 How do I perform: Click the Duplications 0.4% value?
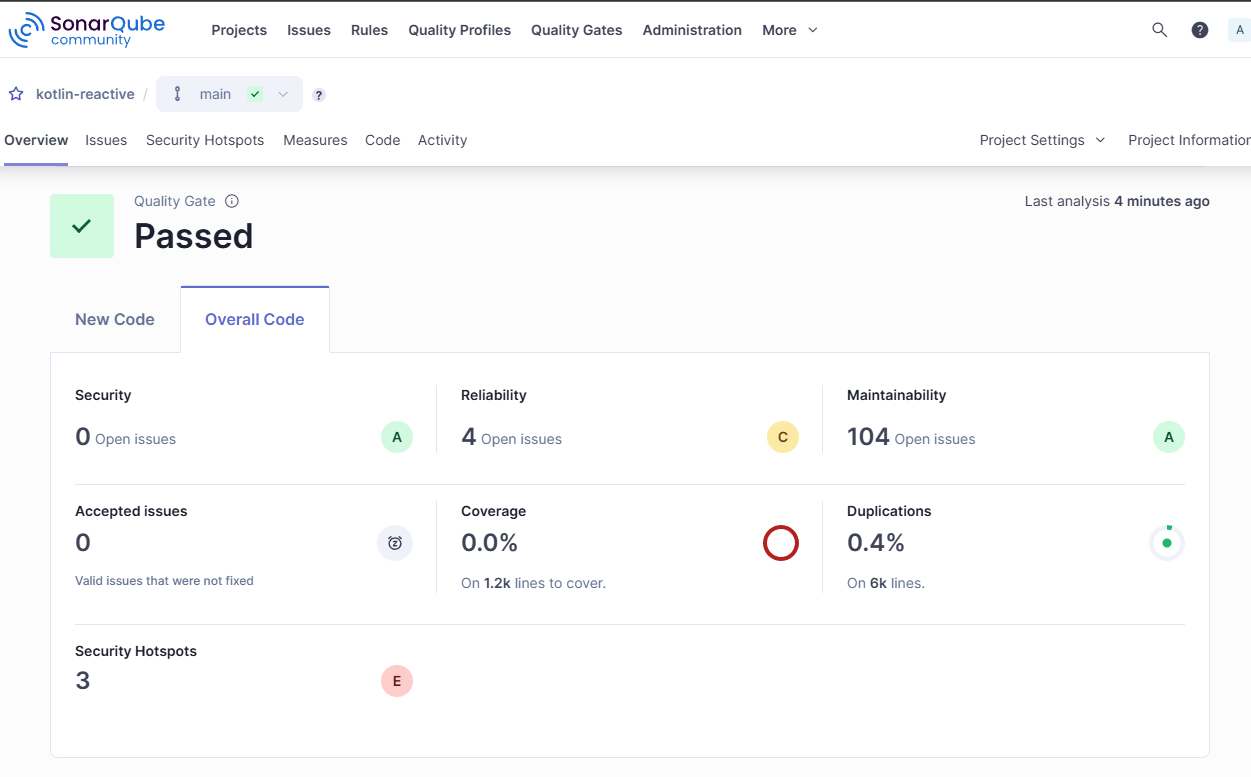click(876, 543)
